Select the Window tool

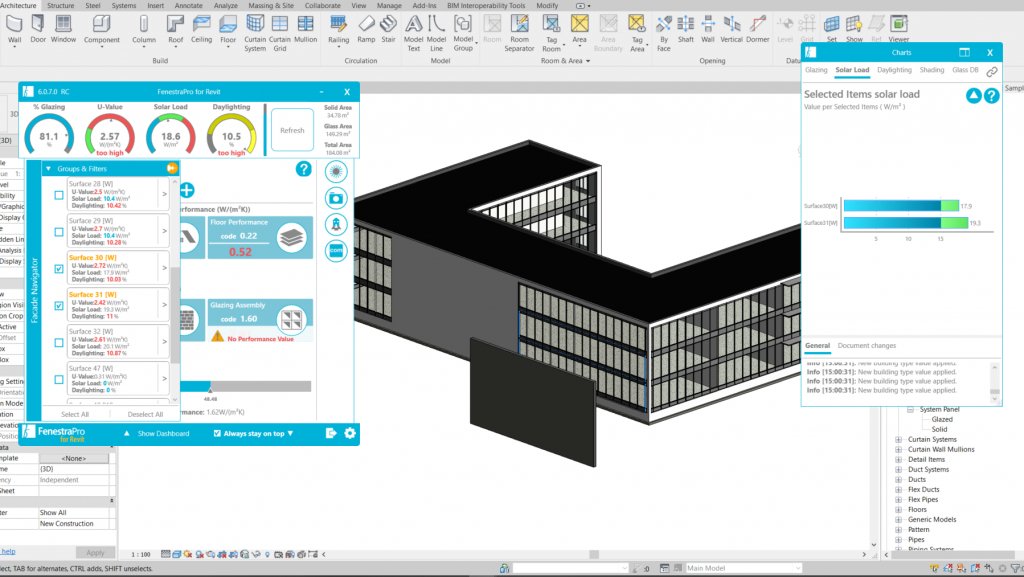[x=63, y=30]
